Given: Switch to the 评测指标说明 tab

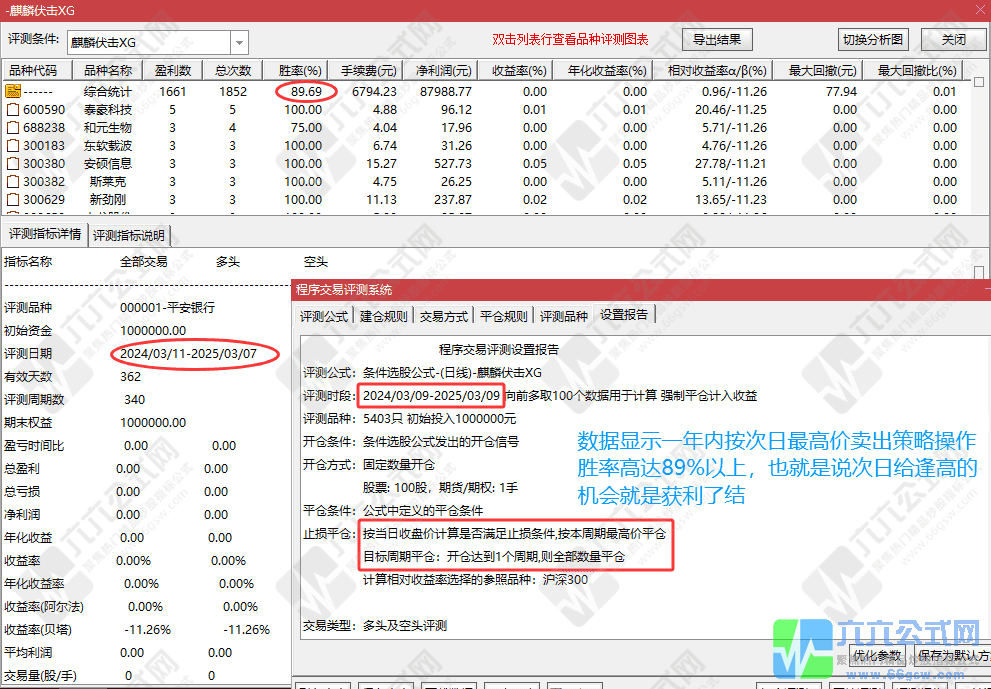Looking at the screenshot, I should [x=130, y=236].
